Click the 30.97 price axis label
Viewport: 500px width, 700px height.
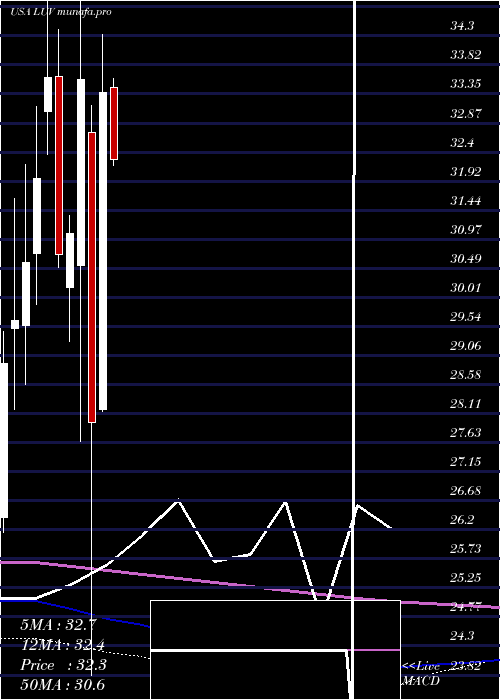[x=466, y=230]
